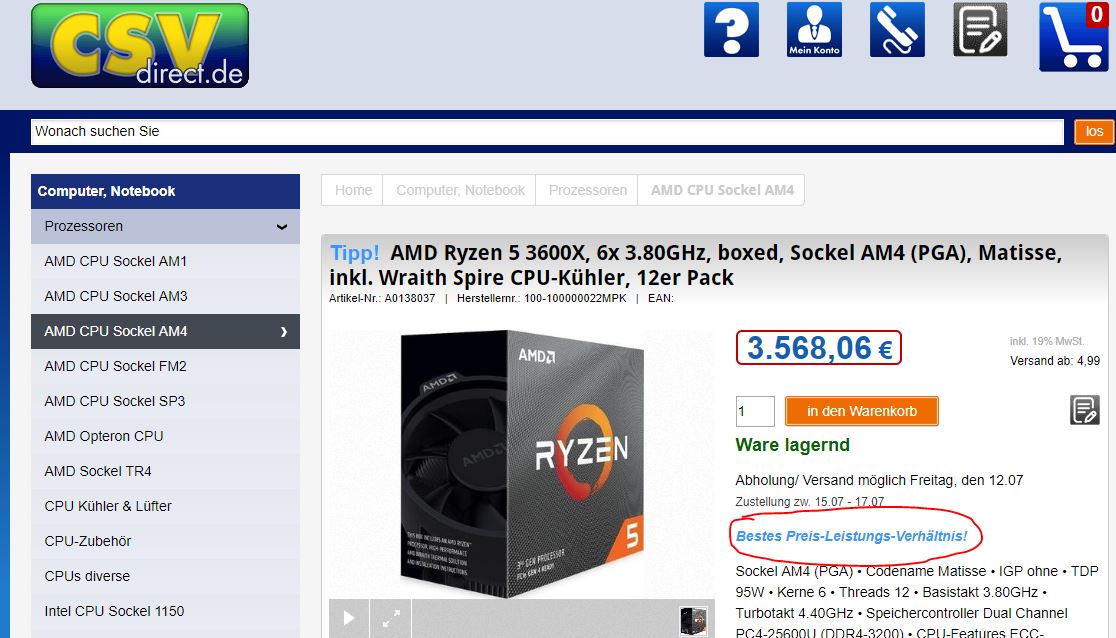Open Intel CPU Sockel 1150 category
Viewport: 1116px width, 638px height.
coord(165,611)
